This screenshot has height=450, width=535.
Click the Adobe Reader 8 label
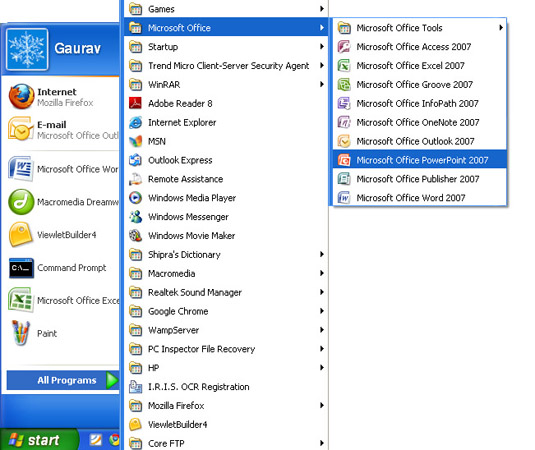tap(180, 103)
